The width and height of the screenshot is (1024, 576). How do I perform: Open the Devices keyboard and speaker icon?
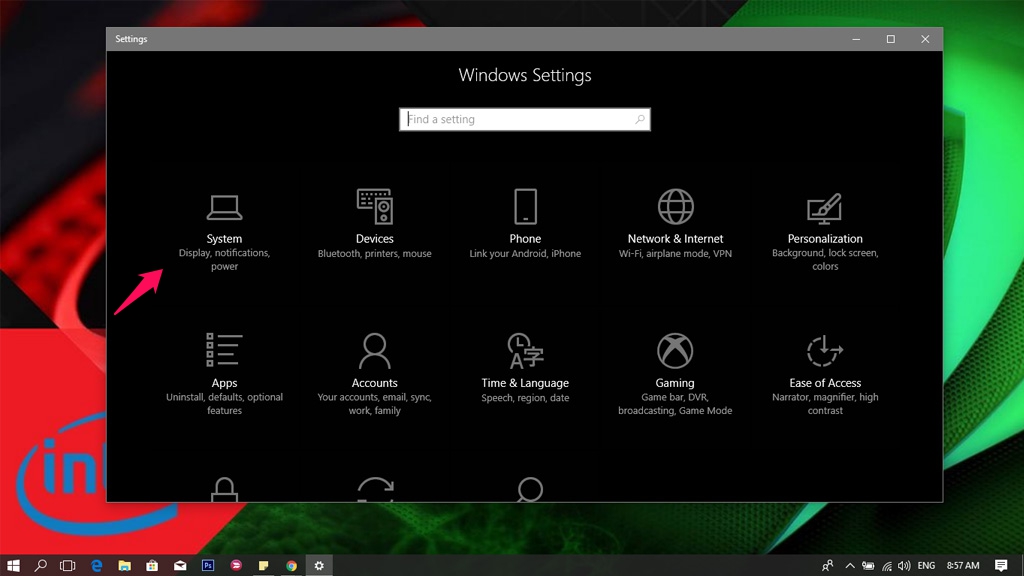375,206
